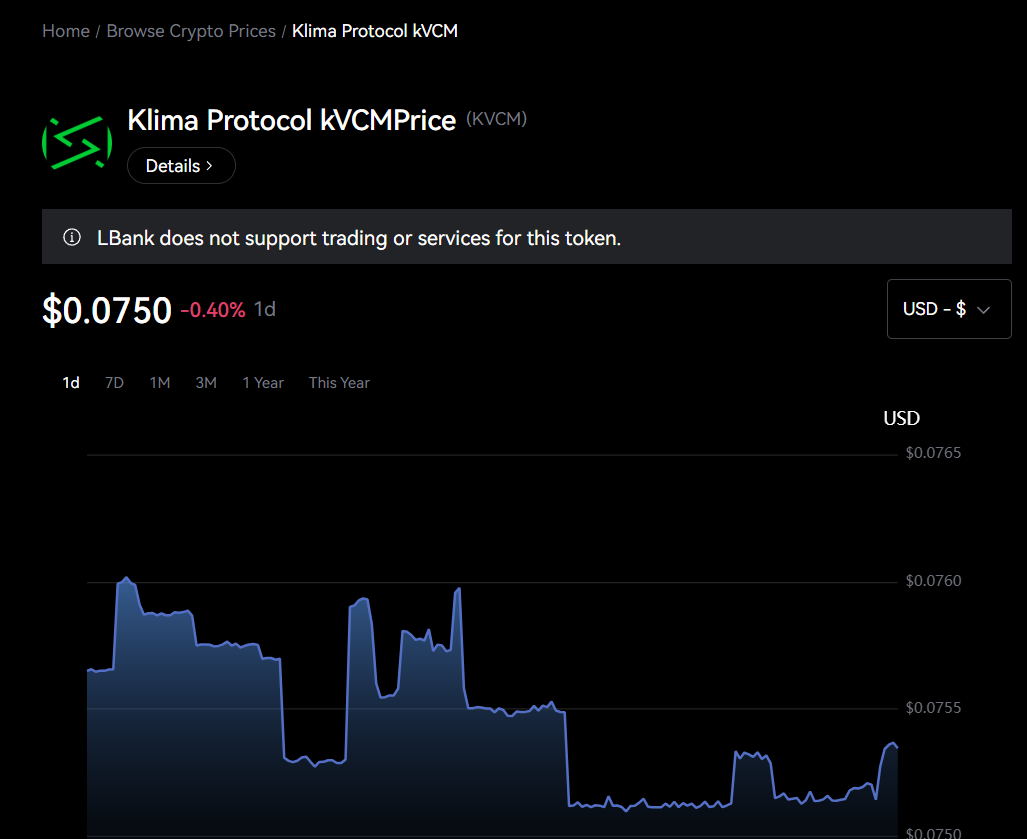Image resolution: width=1027 pixels, height=839 pixels.
Task: Click the Klima Protocol kVCM breadcrumb text
Action: pos(375,31)
